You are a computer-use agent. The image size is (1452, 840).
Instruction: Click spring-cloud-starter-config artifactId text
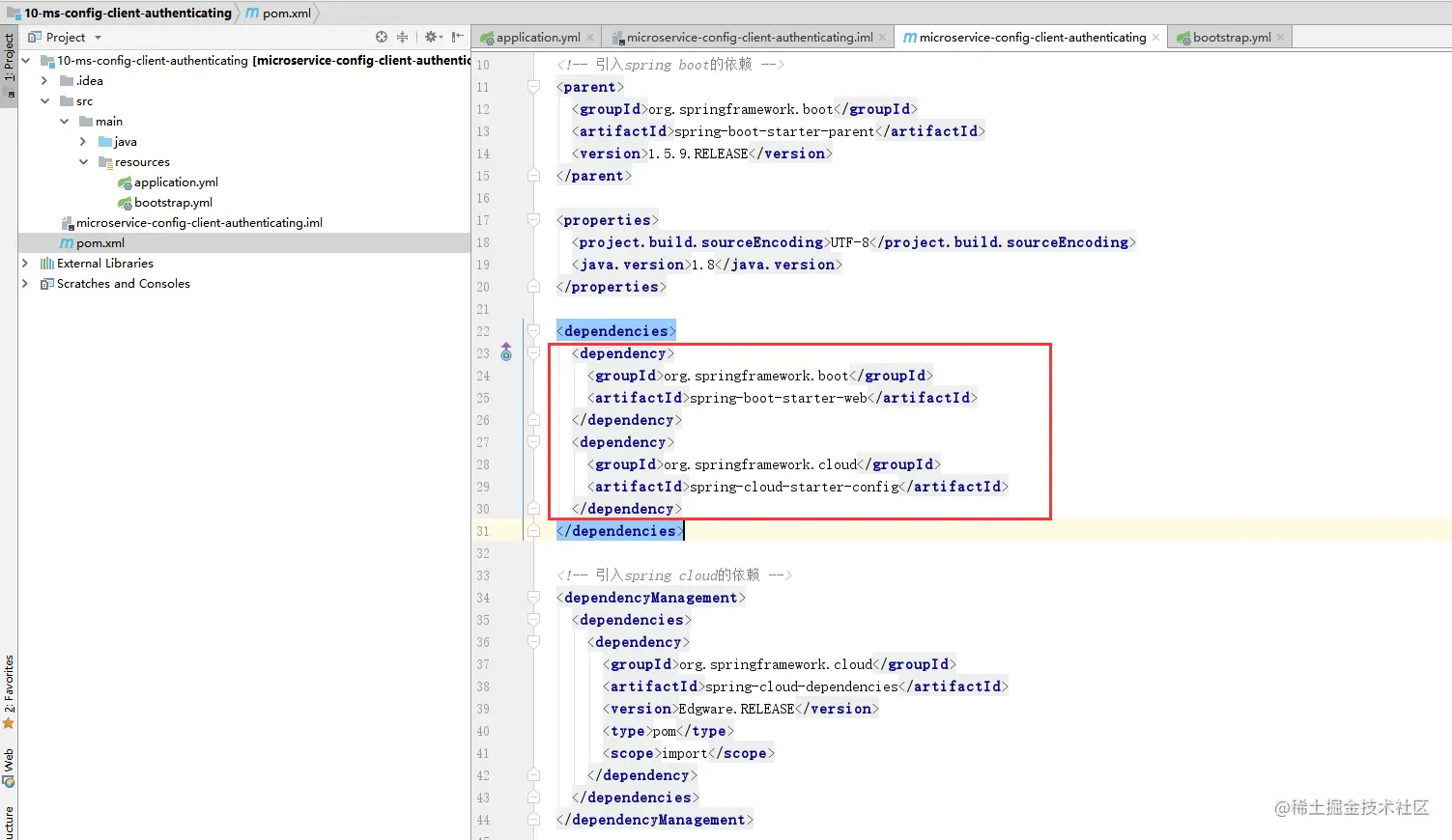point(794,487)
